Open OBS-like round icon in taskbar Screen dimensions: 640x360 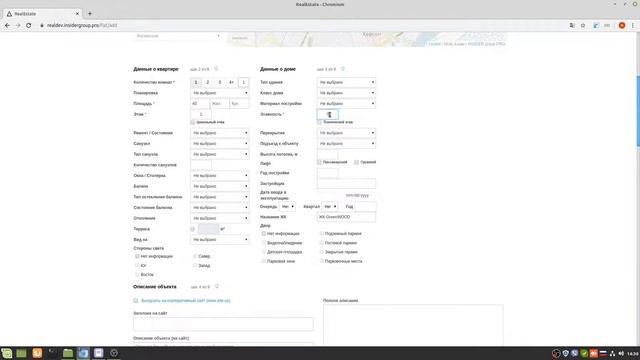(114, 353)
